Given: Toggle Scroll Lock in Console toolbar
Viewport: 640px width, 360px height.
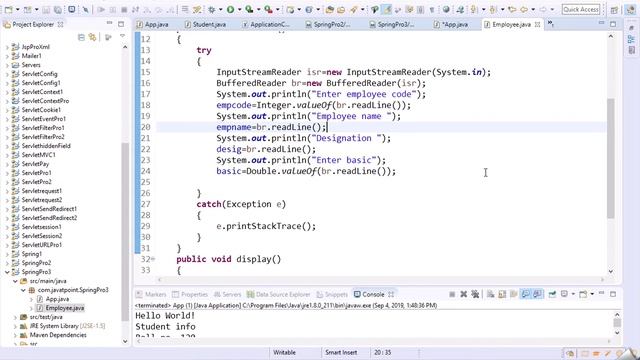Looking at the screenshot, I should tap(502, 294).
